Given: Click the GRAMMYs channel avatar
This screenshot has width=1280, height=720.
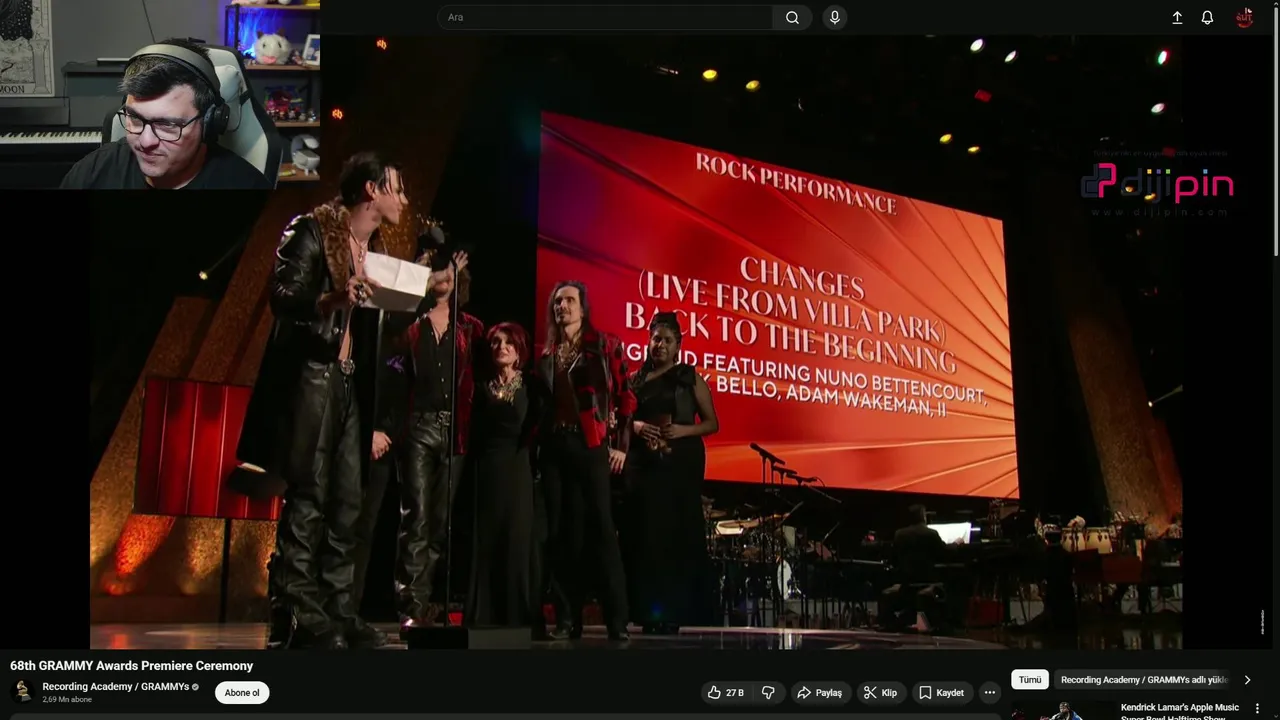Looking at the screenshot, I should 22,692.
